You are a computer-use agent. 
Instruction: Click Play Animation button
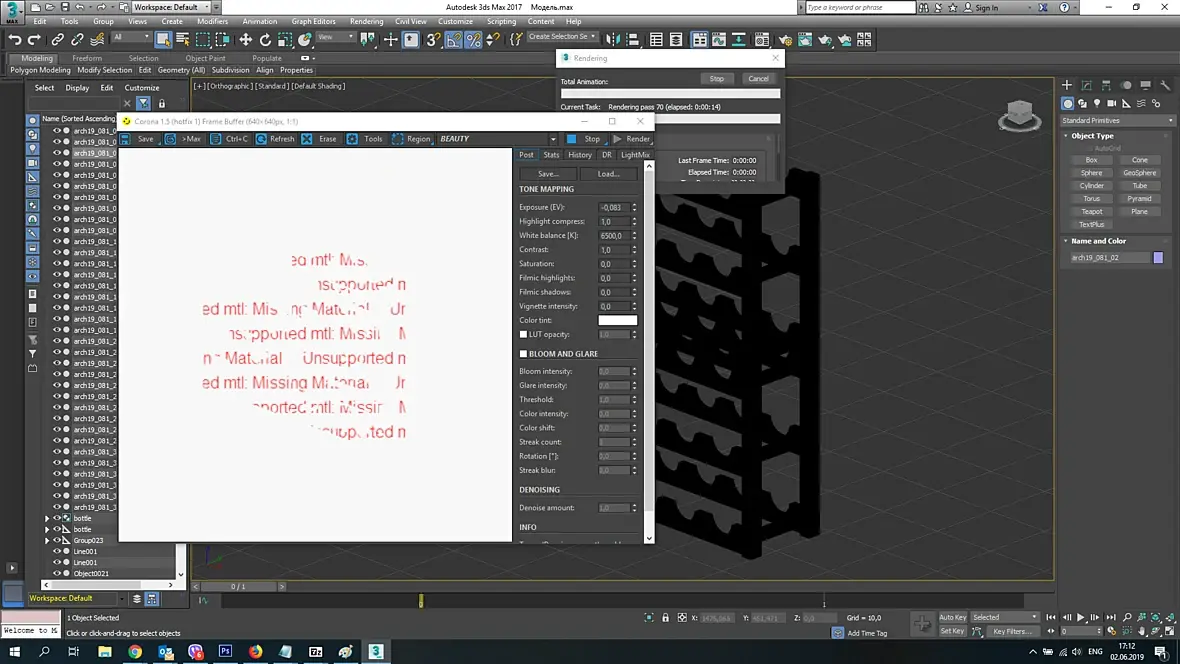pos(1081,617)
